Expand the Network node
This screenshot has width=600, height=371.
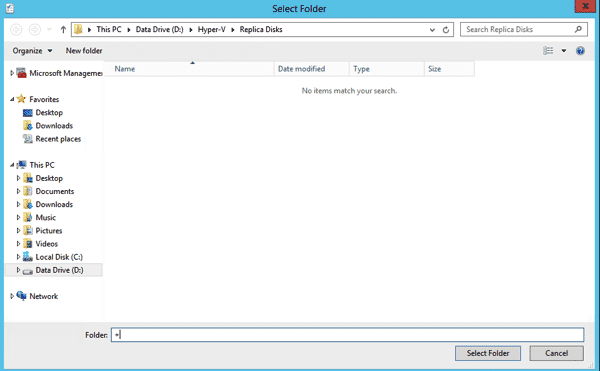pos(12,296)
